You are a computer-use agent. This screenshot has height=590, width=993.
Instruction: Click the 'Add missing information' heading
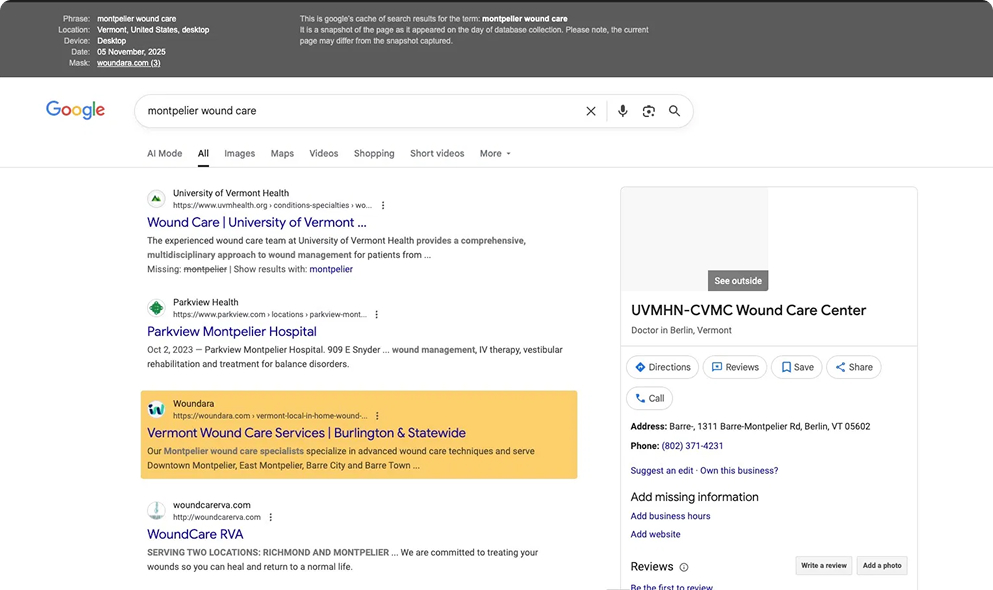click(695, 497)
